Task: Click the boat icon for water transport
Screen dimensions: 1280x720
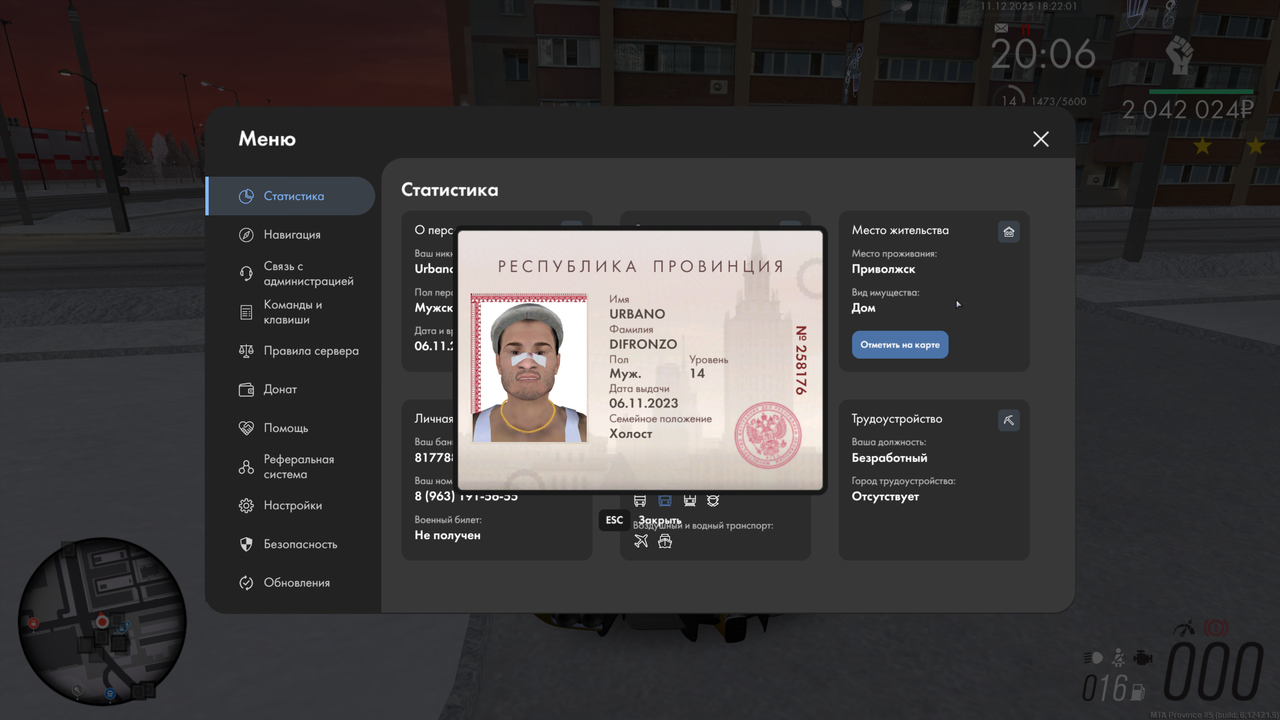Action: pos(665,541)
